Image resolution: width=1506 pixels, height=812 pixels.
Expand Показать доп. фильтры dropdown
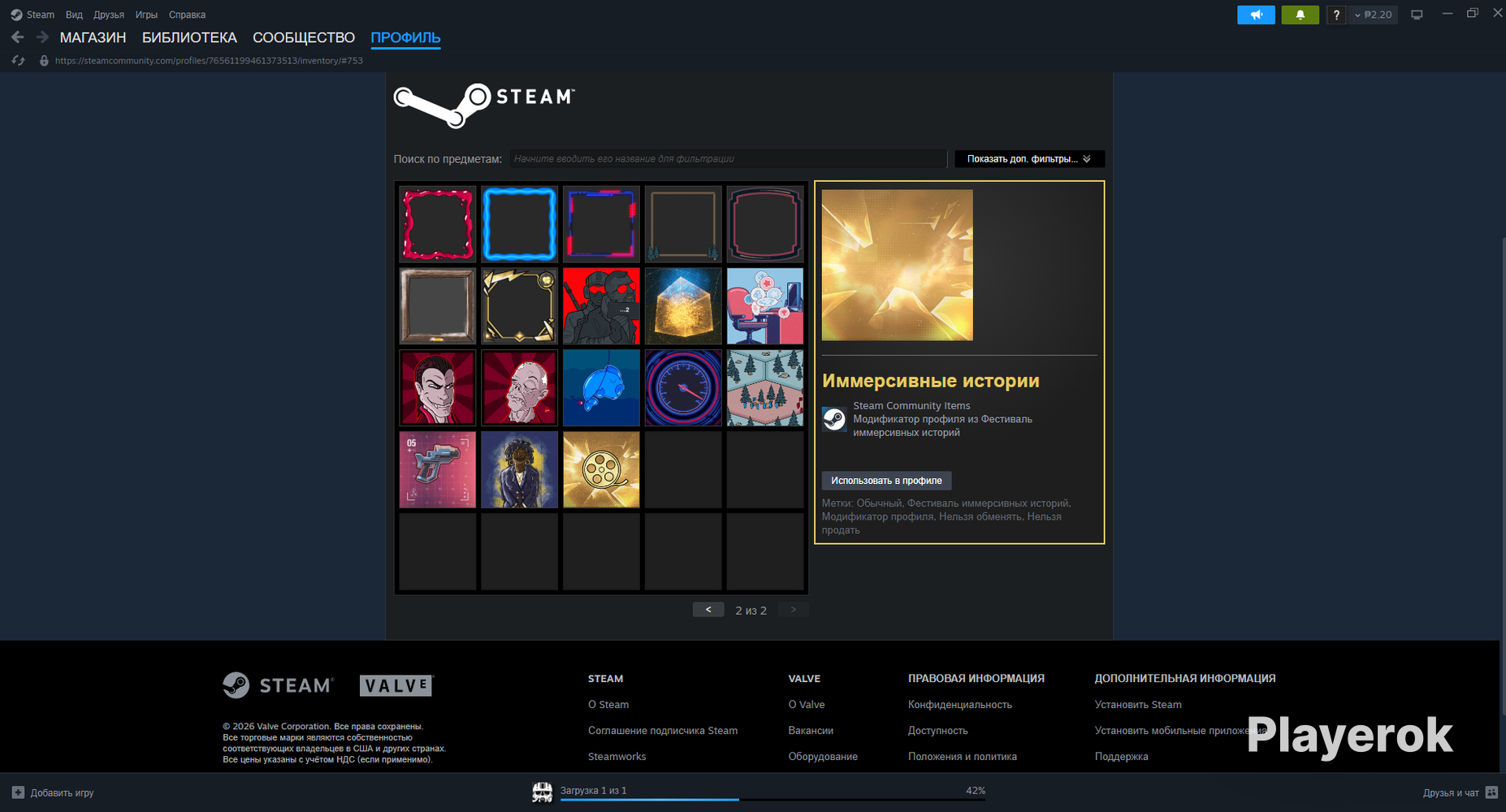point(1029,159)
